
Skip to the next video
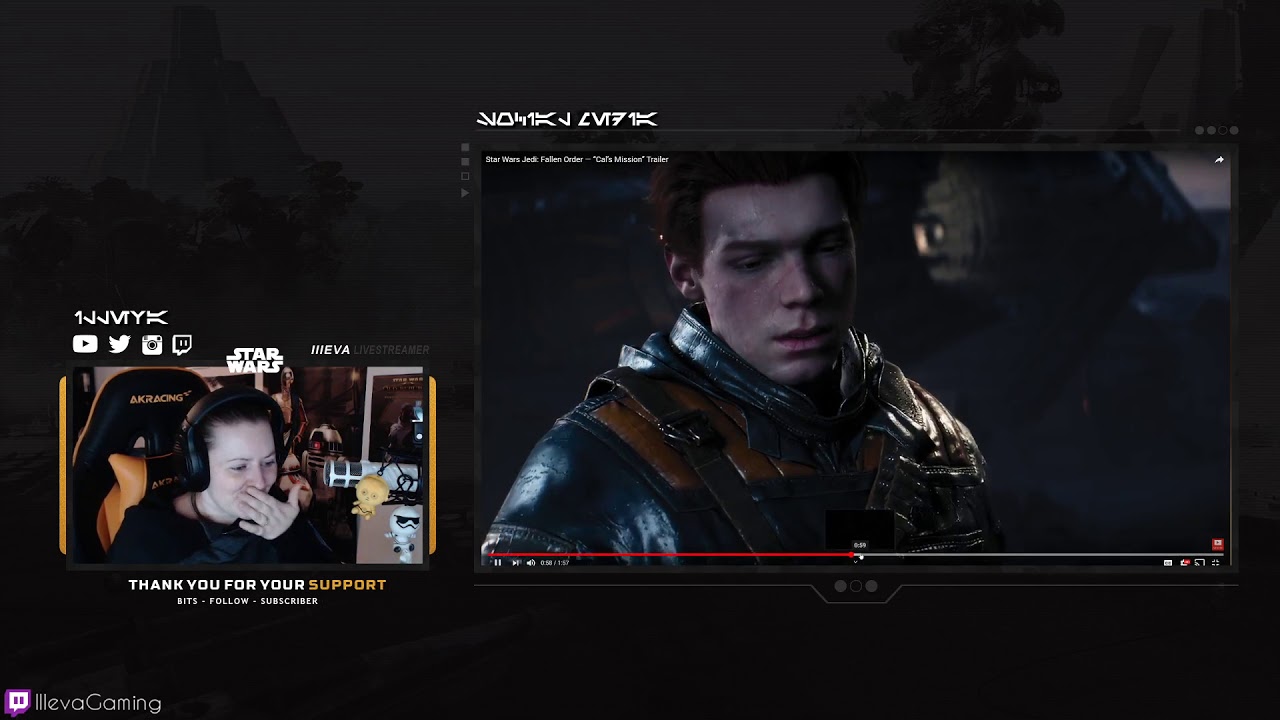click(x=516, y=563)
